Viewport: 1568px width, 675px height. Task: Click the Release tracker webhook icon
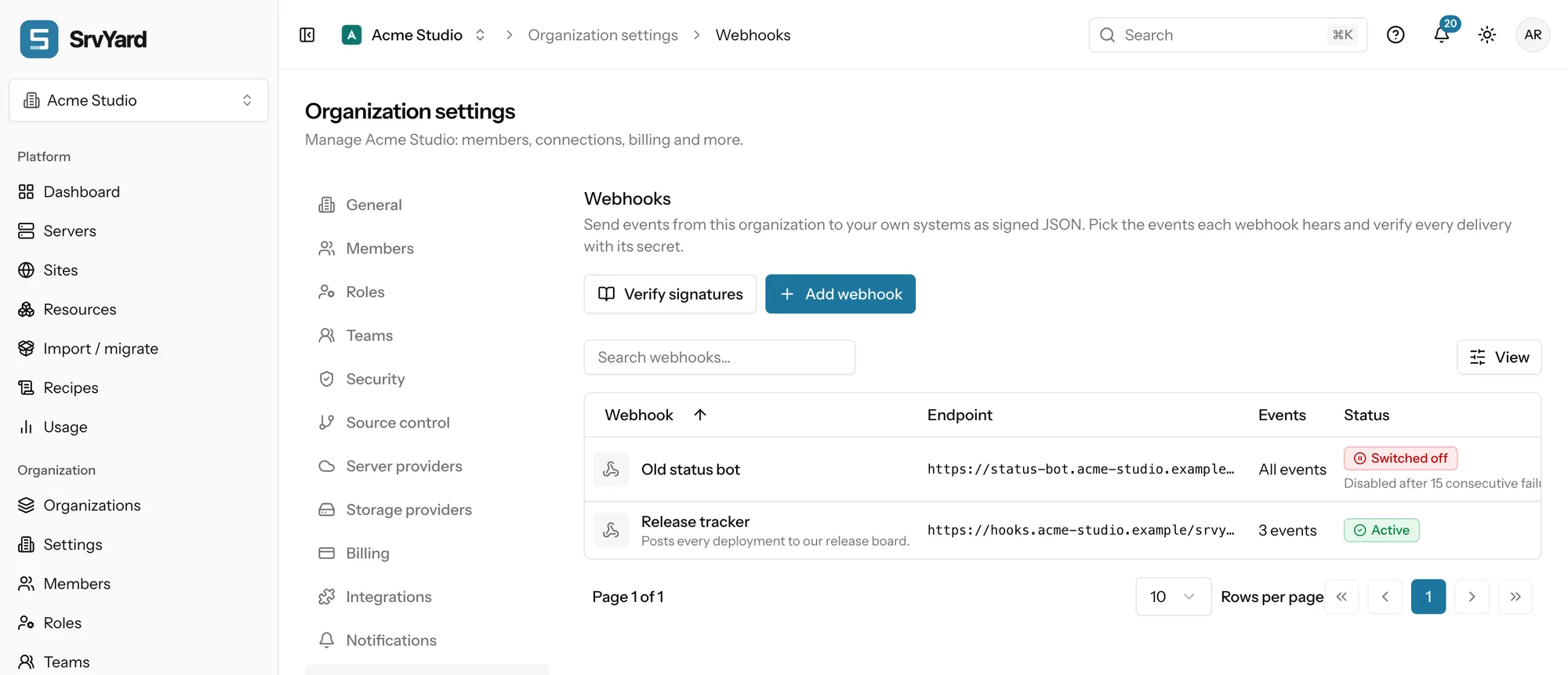pyautogui.click(x=611, y=531)
